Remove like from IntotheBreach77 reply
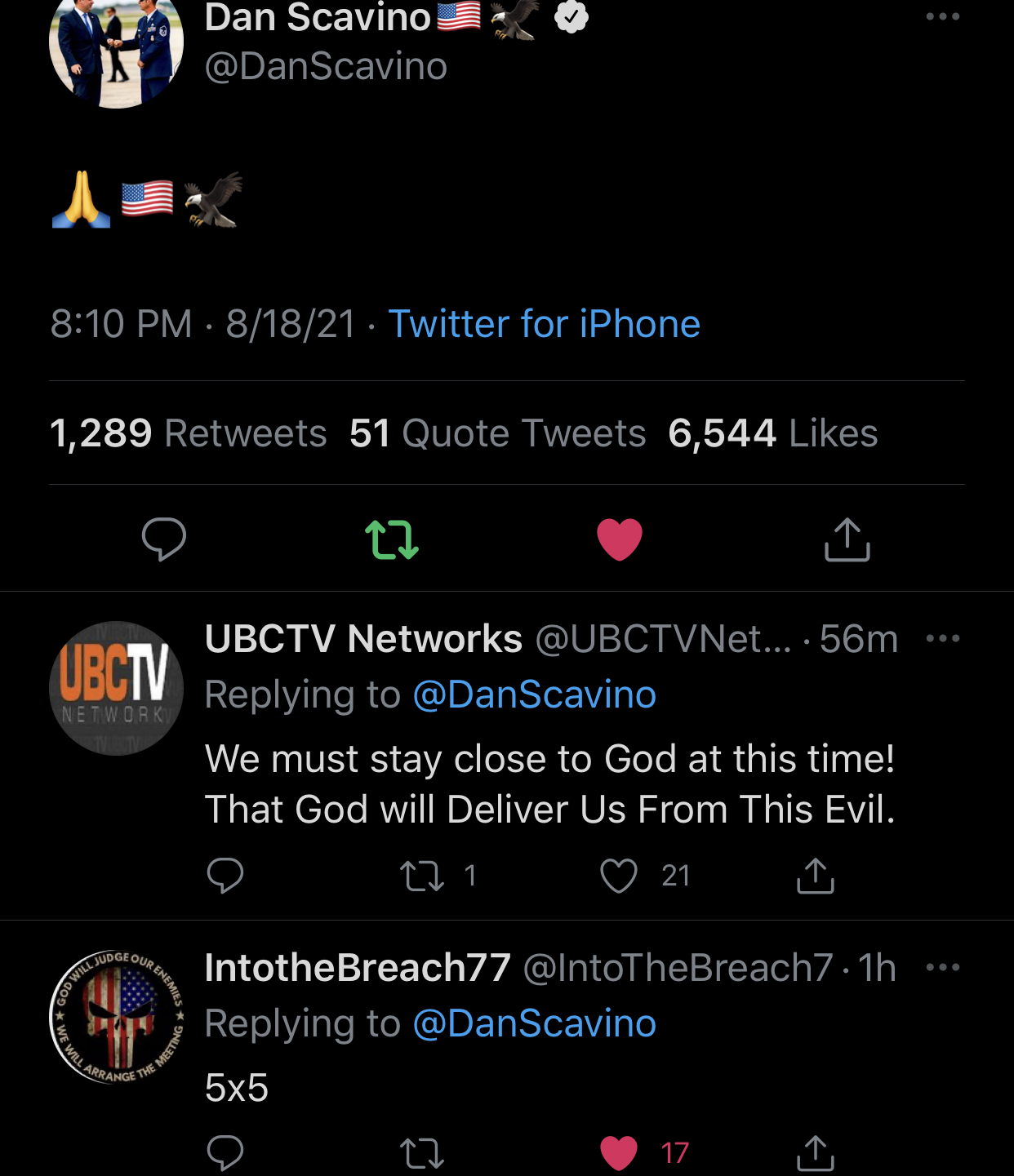1014x1176 pixels. click(619, 1152)
